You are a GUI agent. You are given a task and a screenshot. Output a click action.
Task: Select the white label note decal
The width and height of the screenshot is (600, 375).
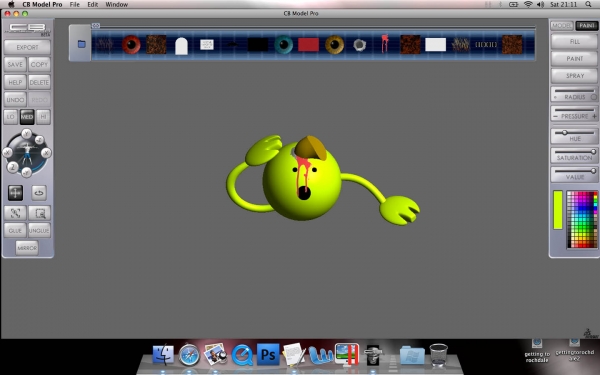(x=207, y=44)
